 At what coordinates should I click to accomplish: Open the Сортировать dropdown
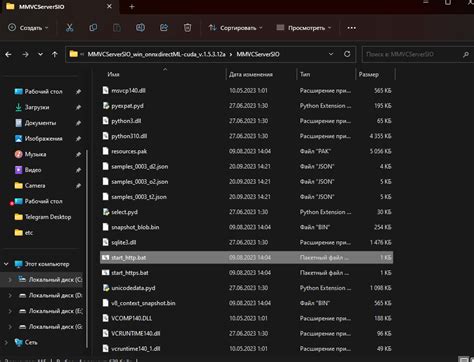click(x=235, y=28)
